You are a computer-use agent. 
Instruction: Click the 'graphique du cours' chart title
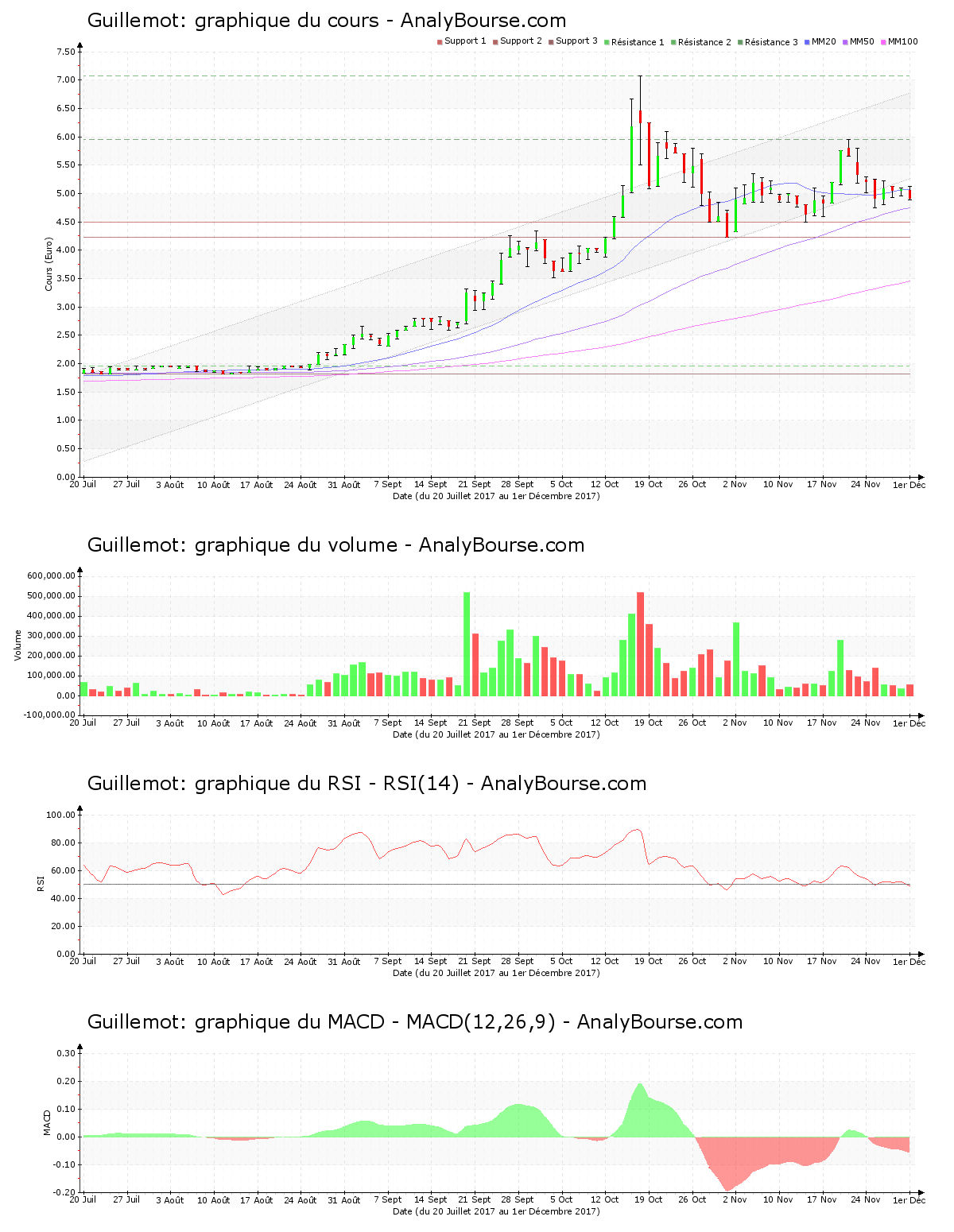pyautogui.click(x=327, y=21)
